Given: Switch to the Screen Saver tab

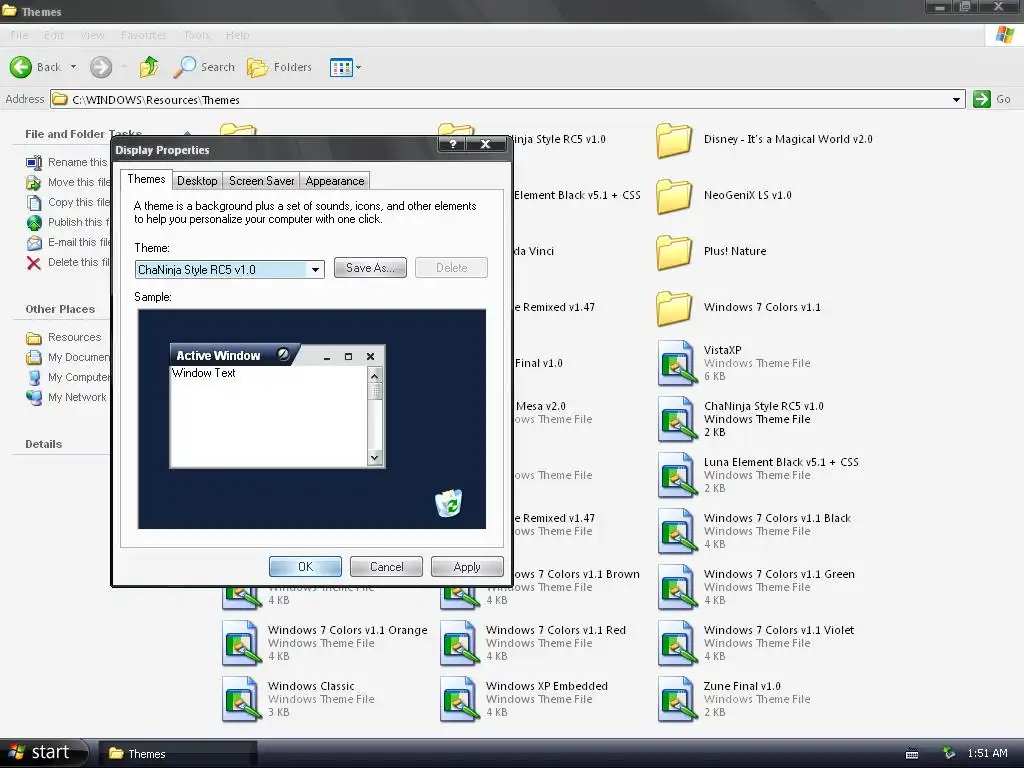Looking at the screenshot, I should click(261, 181).
